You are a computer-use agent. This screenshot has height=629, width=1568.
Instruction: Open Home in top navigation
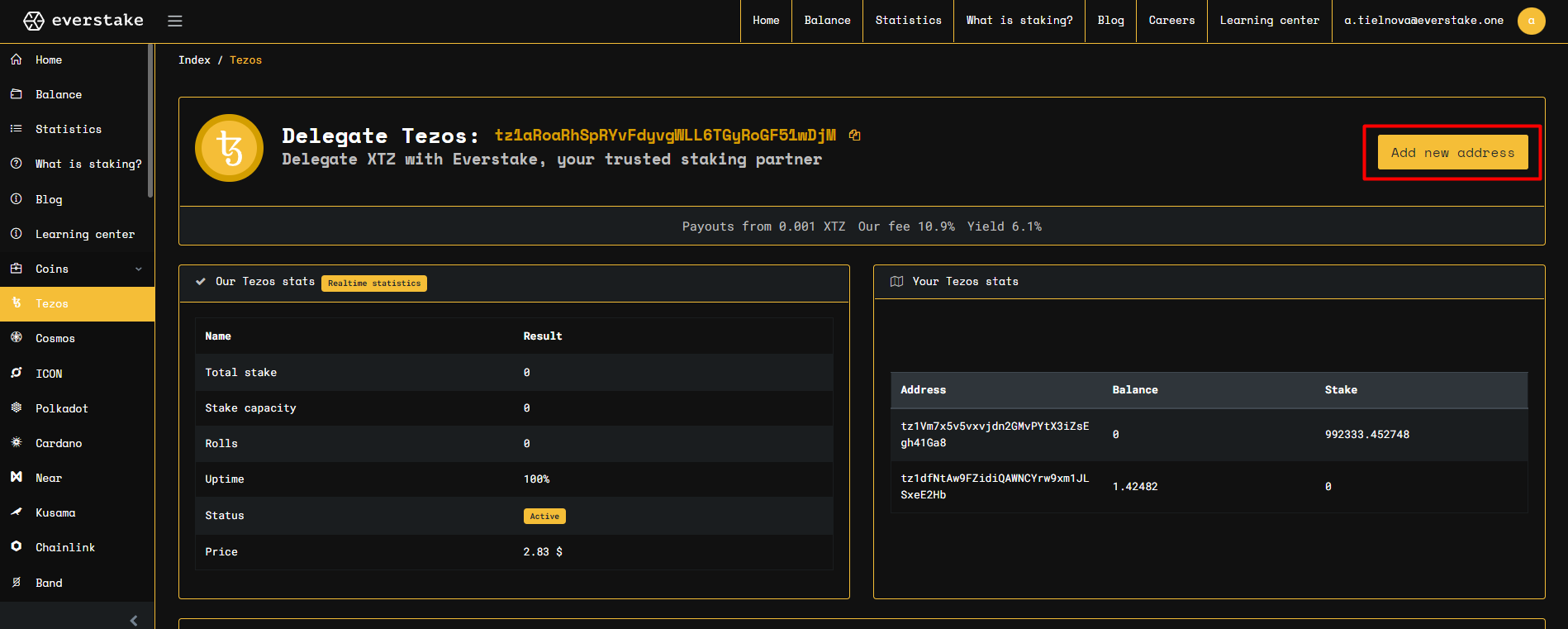click(x=766, y=21)
